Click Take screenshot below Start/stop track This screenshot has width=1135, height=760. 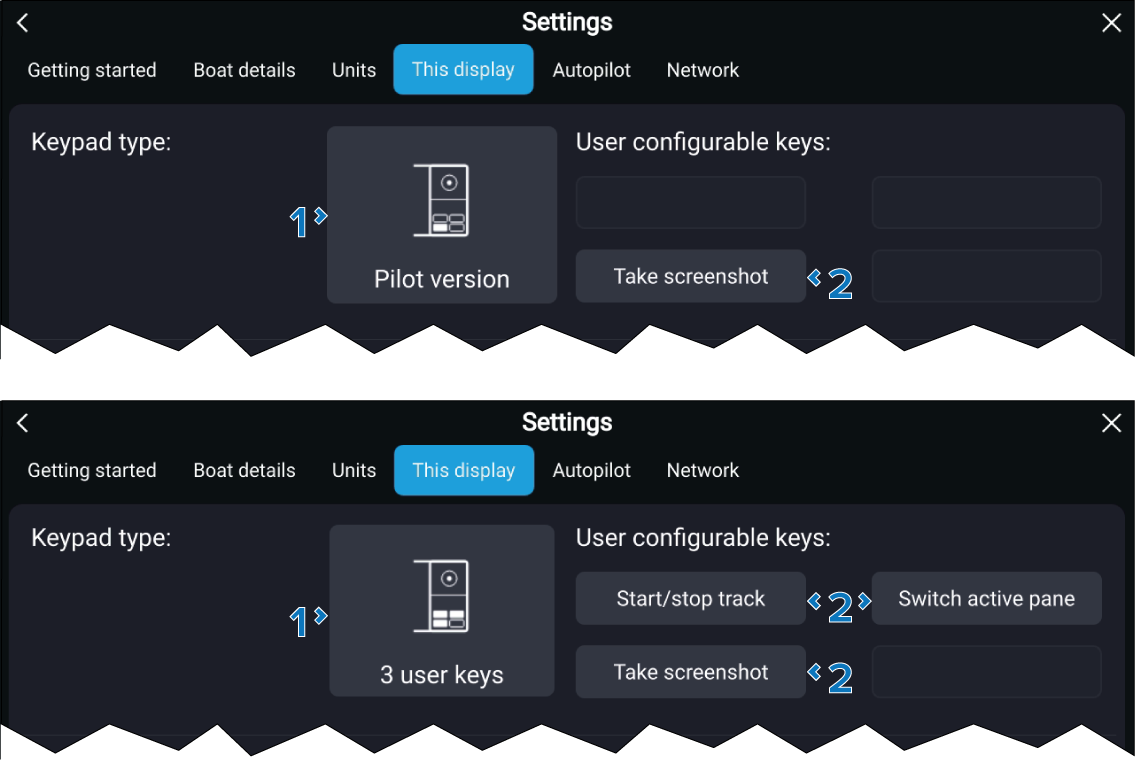691,672
